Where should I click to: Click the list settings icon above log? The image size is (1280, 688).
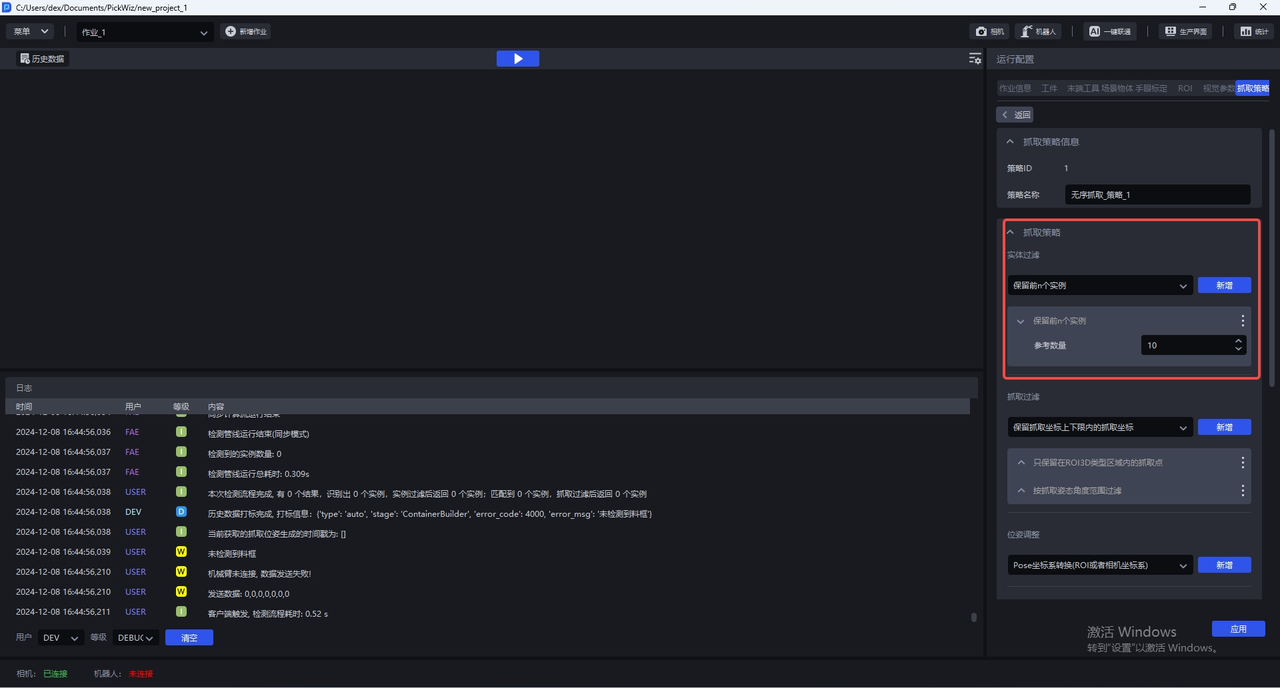[975, 59]
